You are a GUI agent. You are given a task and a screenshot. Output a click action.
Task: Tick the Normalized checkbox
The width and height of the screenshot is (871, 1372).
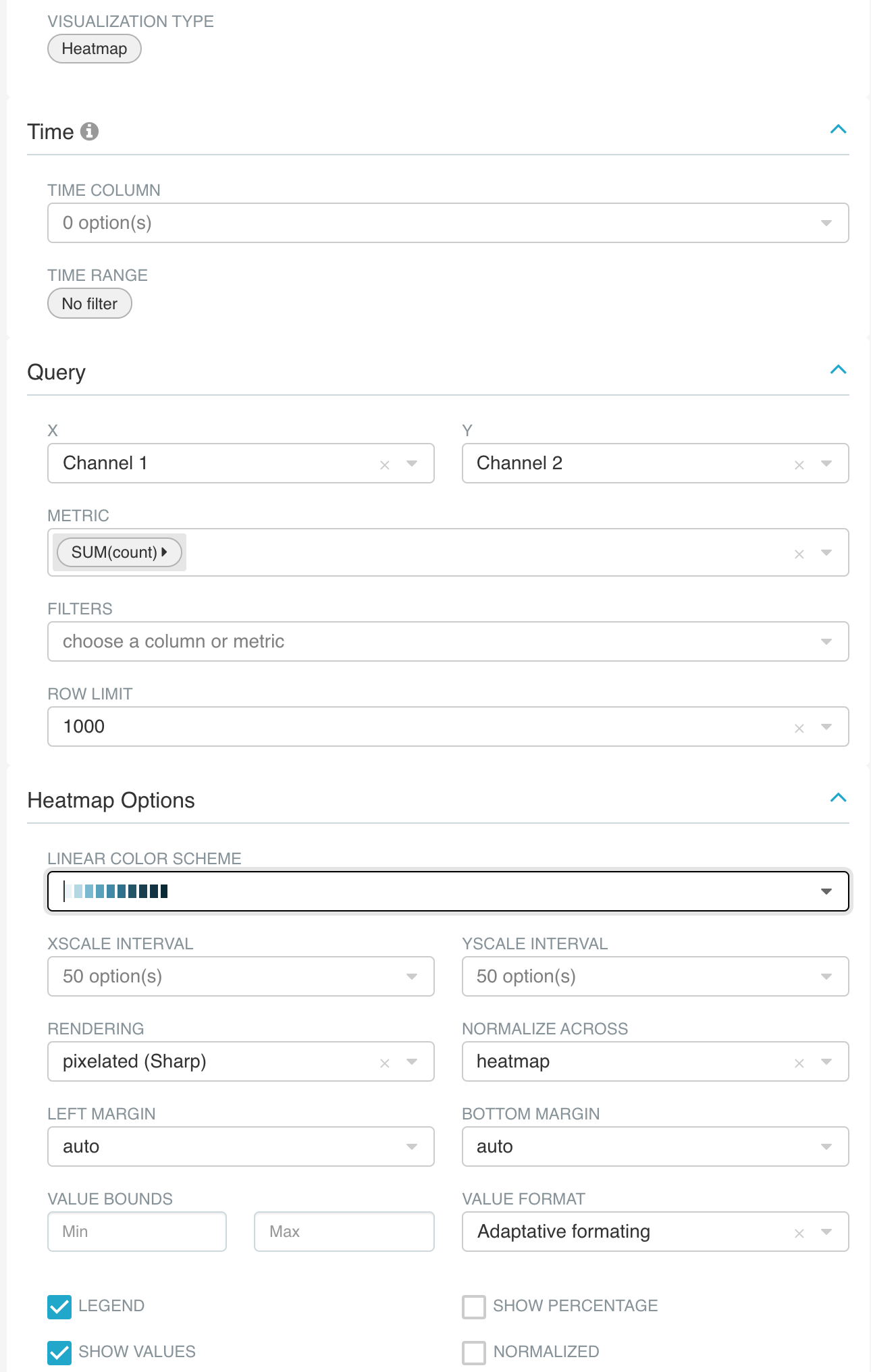[x=474, y=1352]
